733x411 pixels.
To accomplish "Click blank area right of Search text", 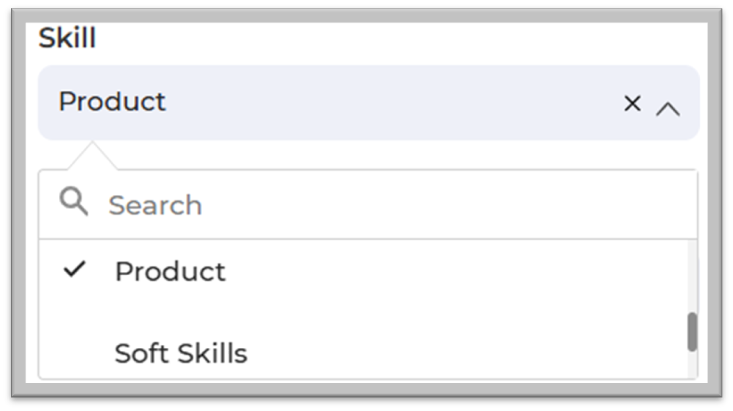I will (x=450, y=205).
